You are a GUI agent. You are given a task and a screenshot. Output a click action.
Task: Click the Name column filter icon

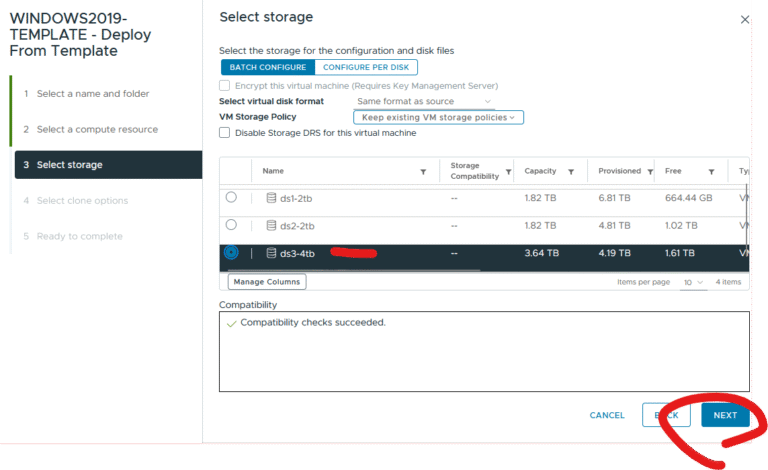click(423, 172)
